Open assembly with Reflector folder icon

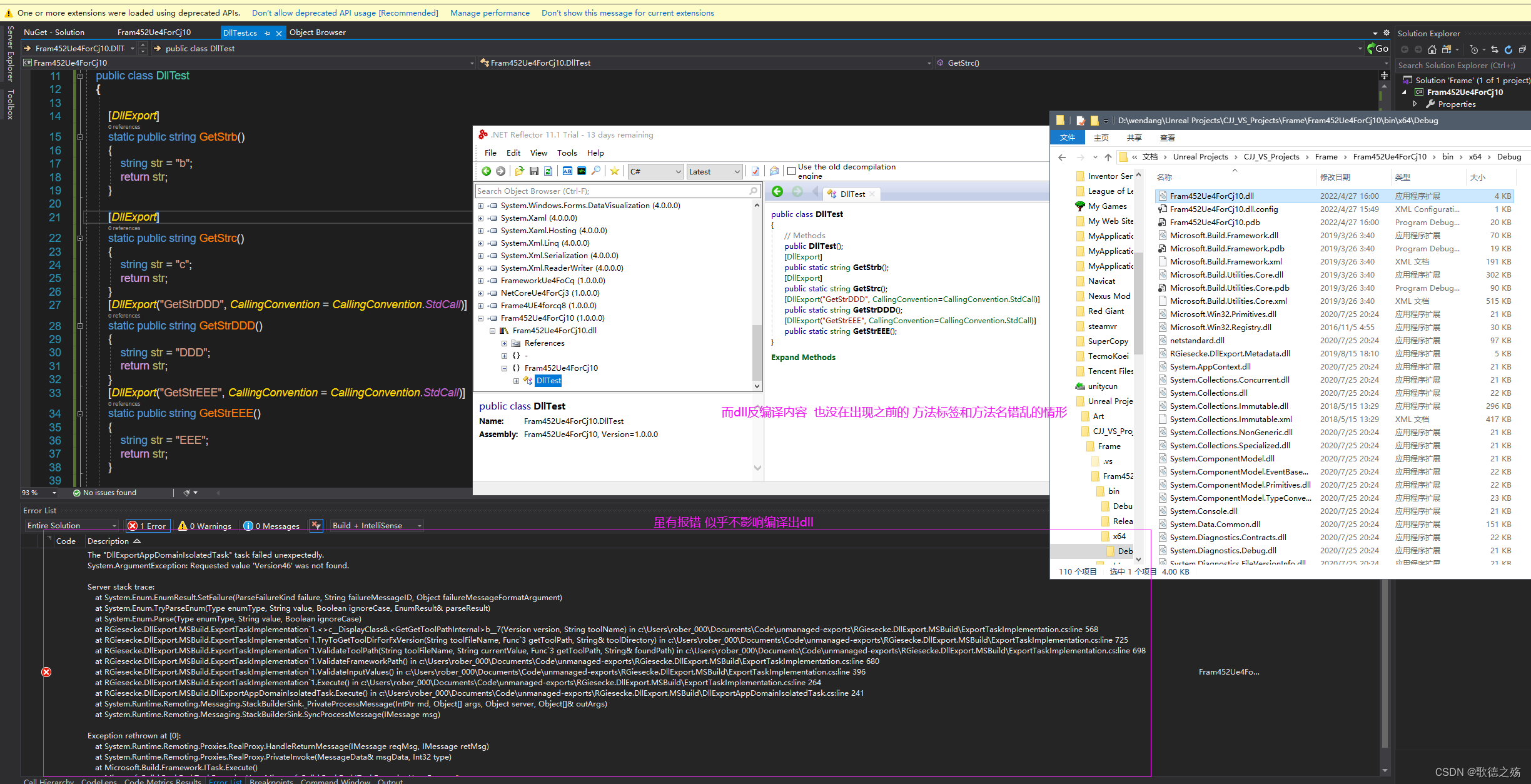click(x=519, y=171)
